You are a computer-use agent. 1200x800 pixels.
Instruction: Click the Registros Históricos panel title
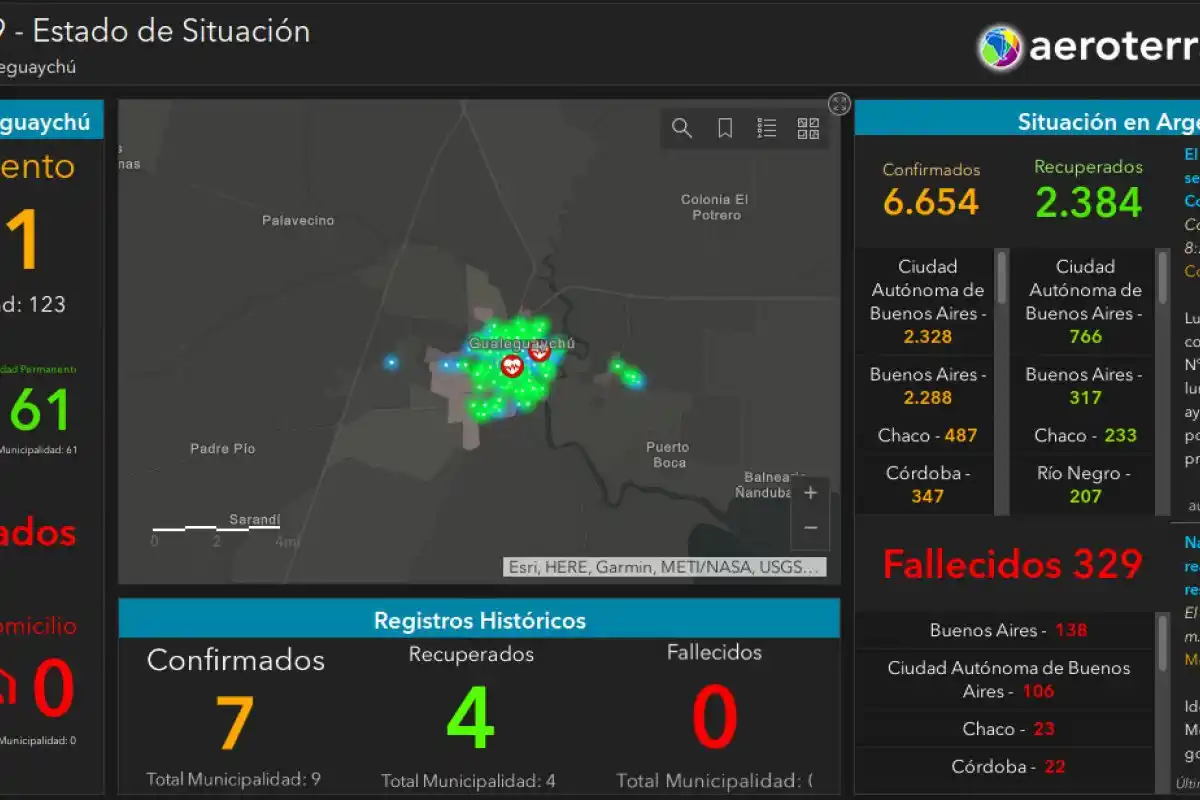click(478, 620)
